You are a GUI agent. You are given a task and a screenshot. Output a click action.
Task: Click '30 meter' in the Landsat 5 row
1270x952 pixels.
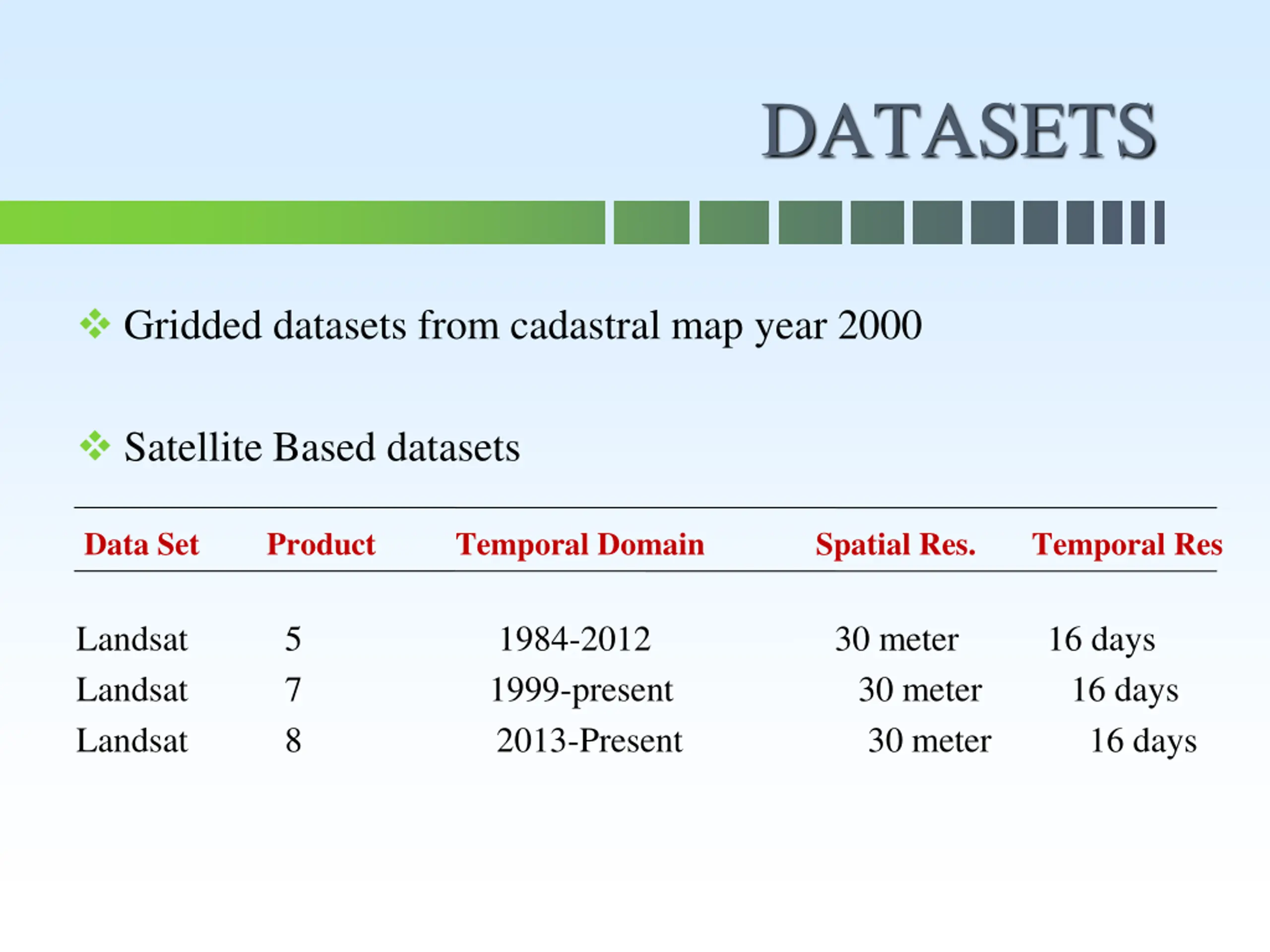coord(897,639)
